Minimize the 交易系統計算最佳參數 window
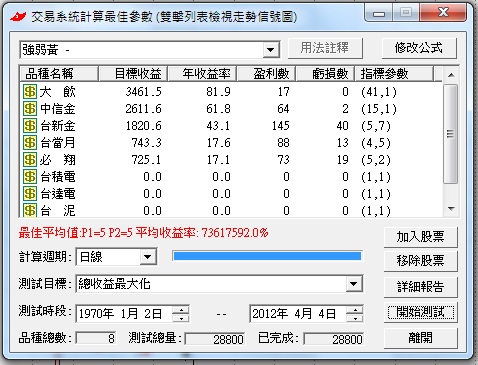The image size is (478, 365). [x=379, y=13]
